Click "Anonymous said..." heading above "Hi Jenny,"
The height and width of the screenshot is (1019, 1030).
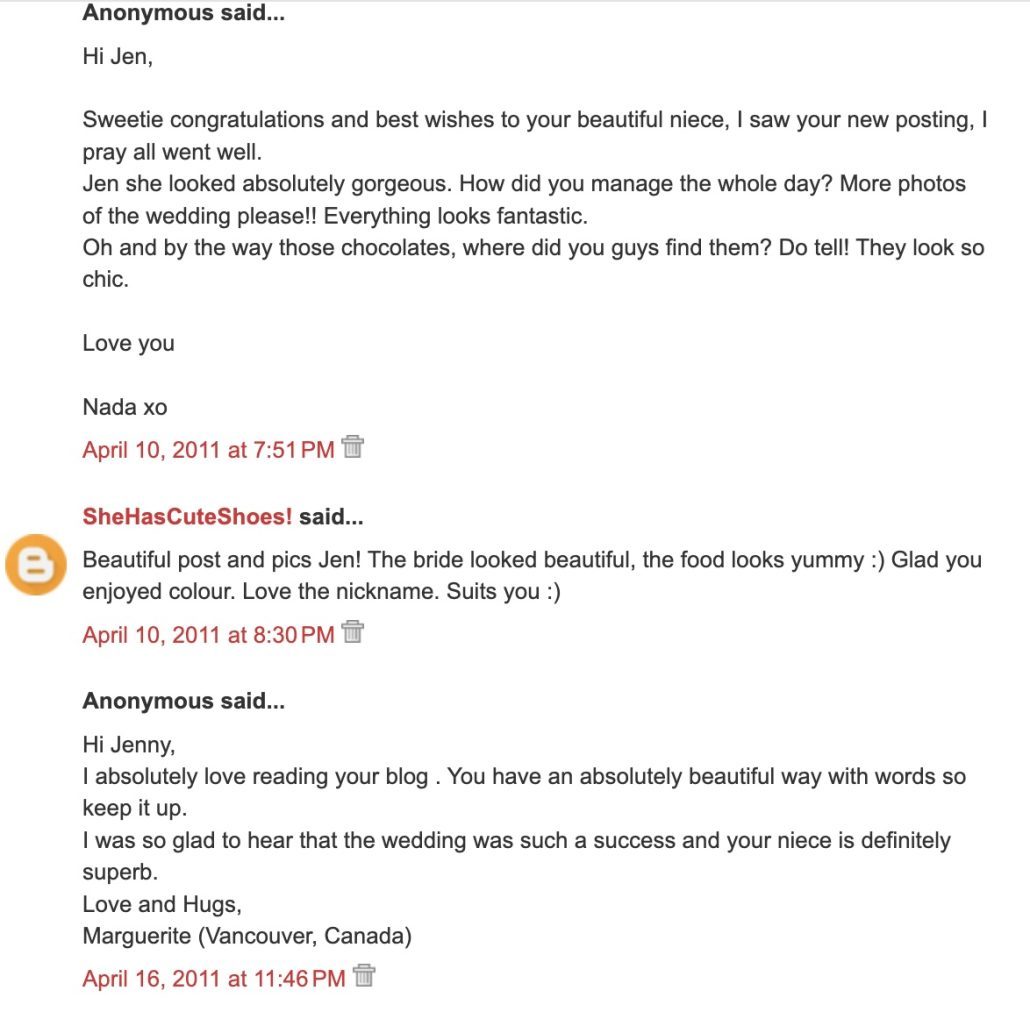(x=183, y=701)
